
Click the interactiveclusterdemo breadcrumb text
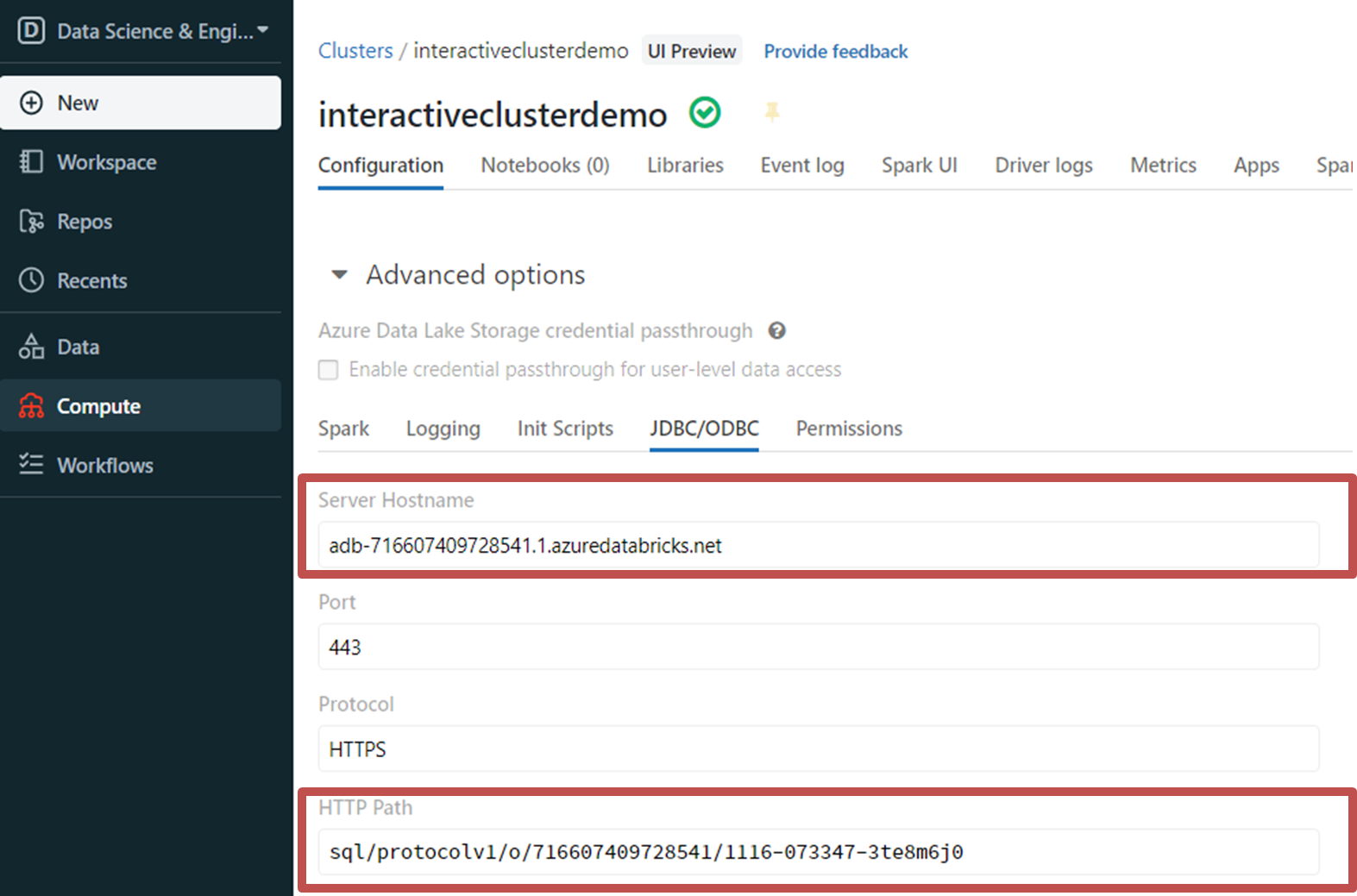click(521, 51)
